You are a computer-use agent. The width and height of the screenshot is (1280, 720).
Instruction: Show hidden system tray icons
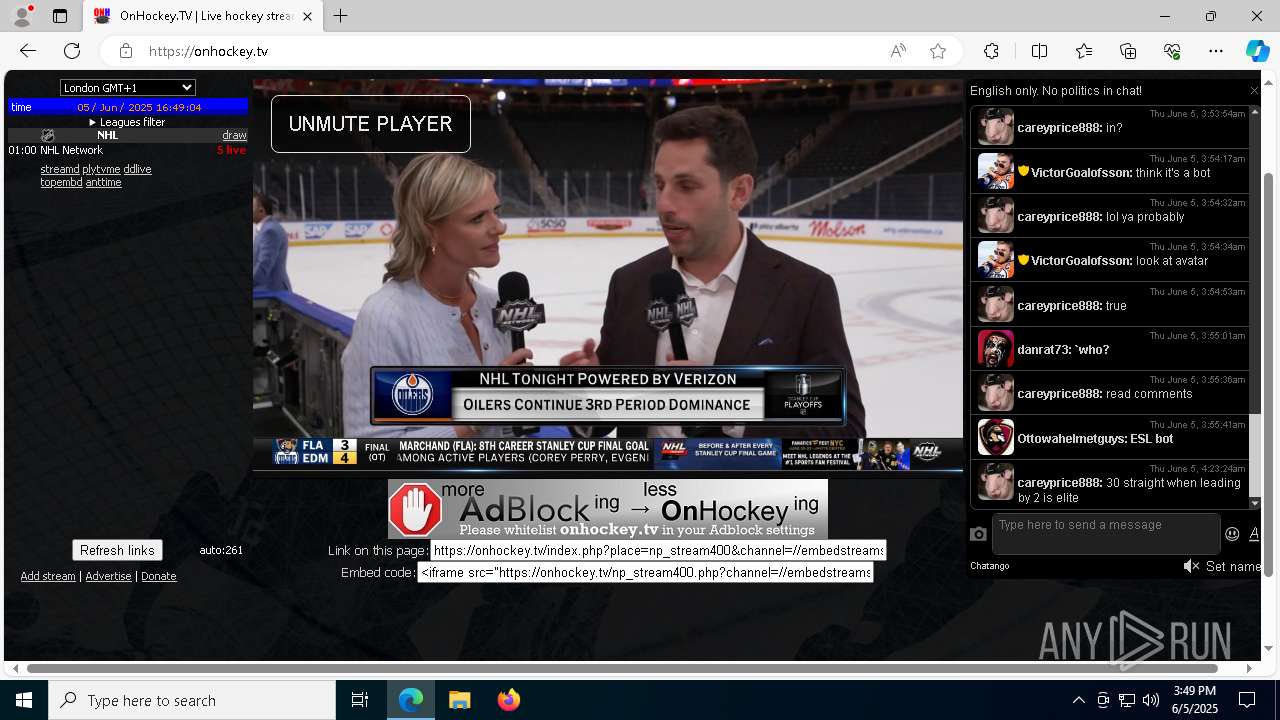click(x=1078, y=700)
